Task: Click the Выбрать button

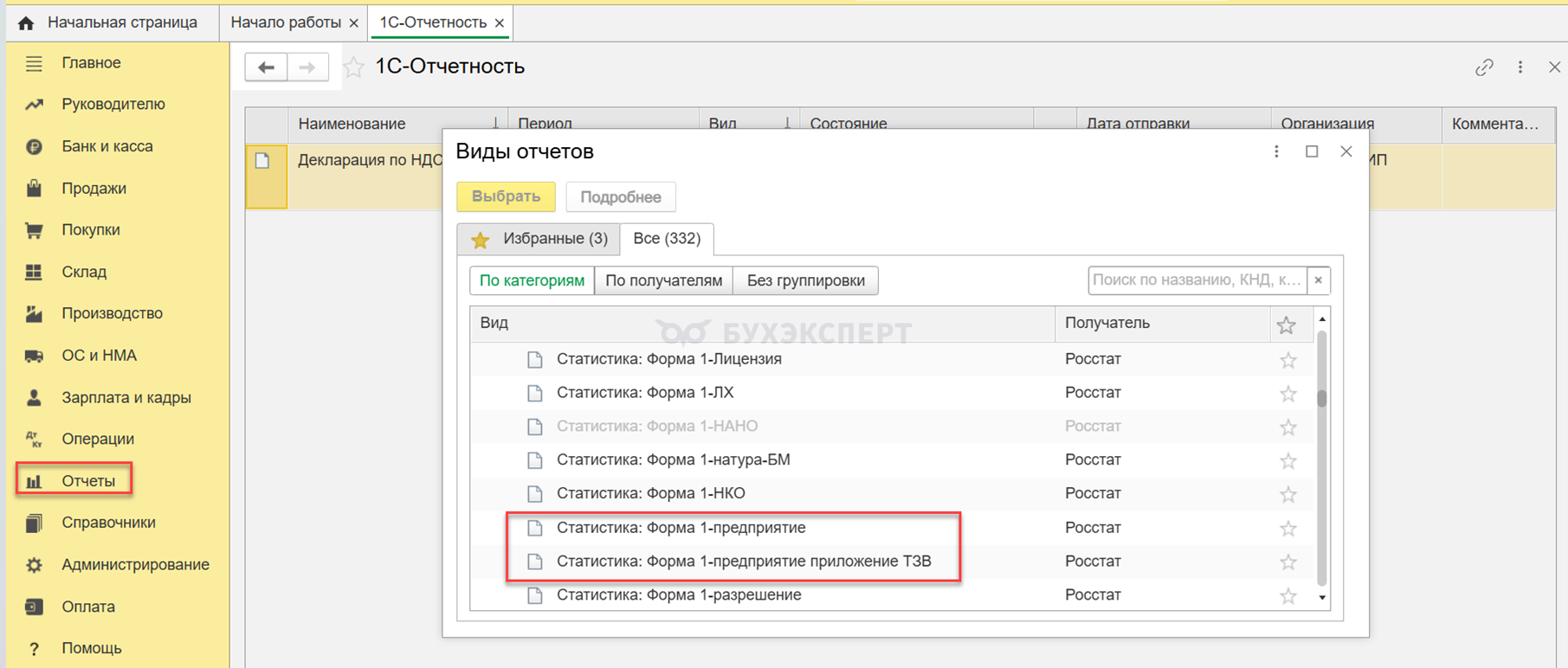Action: tap(506, 197)
